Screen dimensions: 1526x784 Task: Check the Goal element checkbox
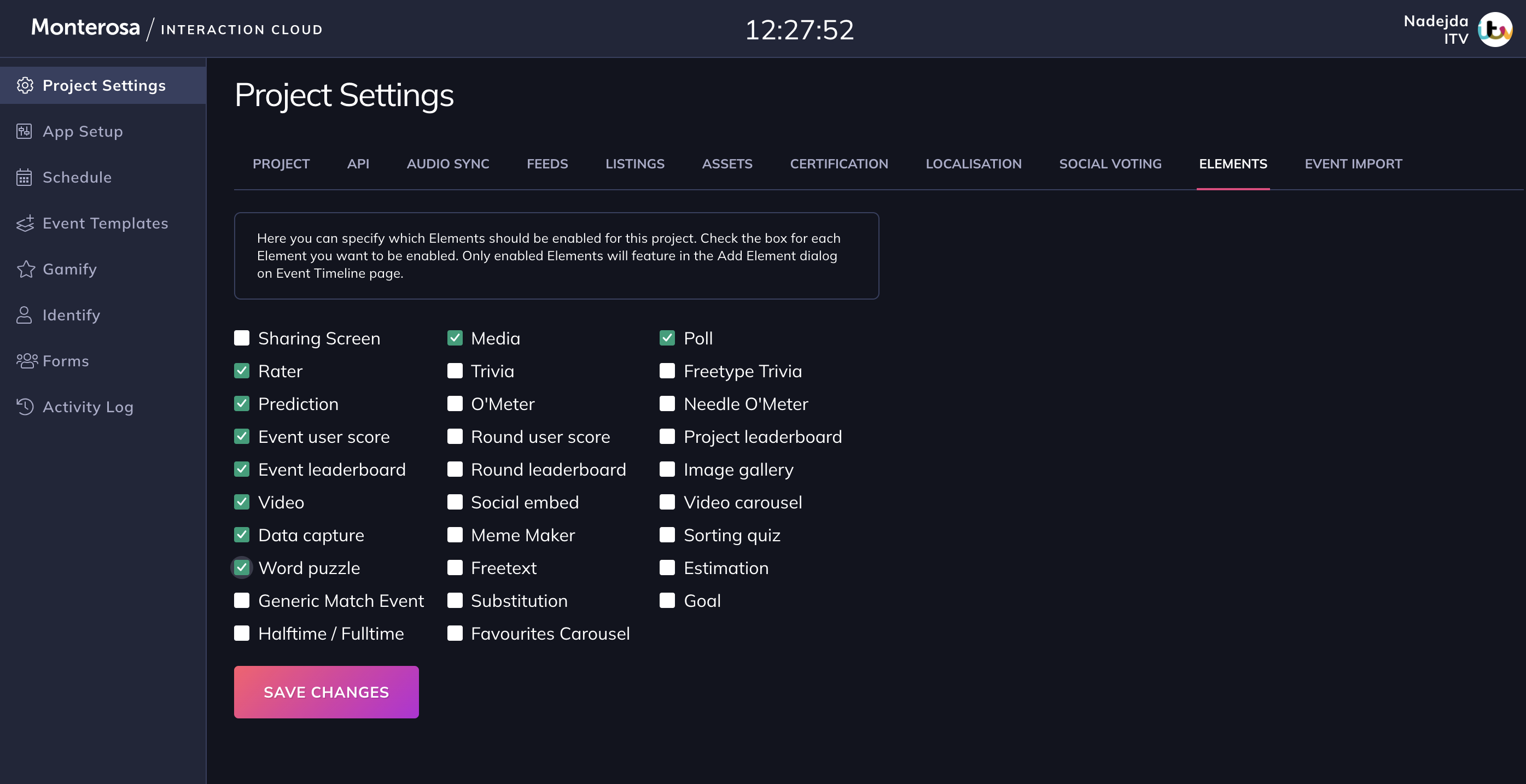click(667, 600)
